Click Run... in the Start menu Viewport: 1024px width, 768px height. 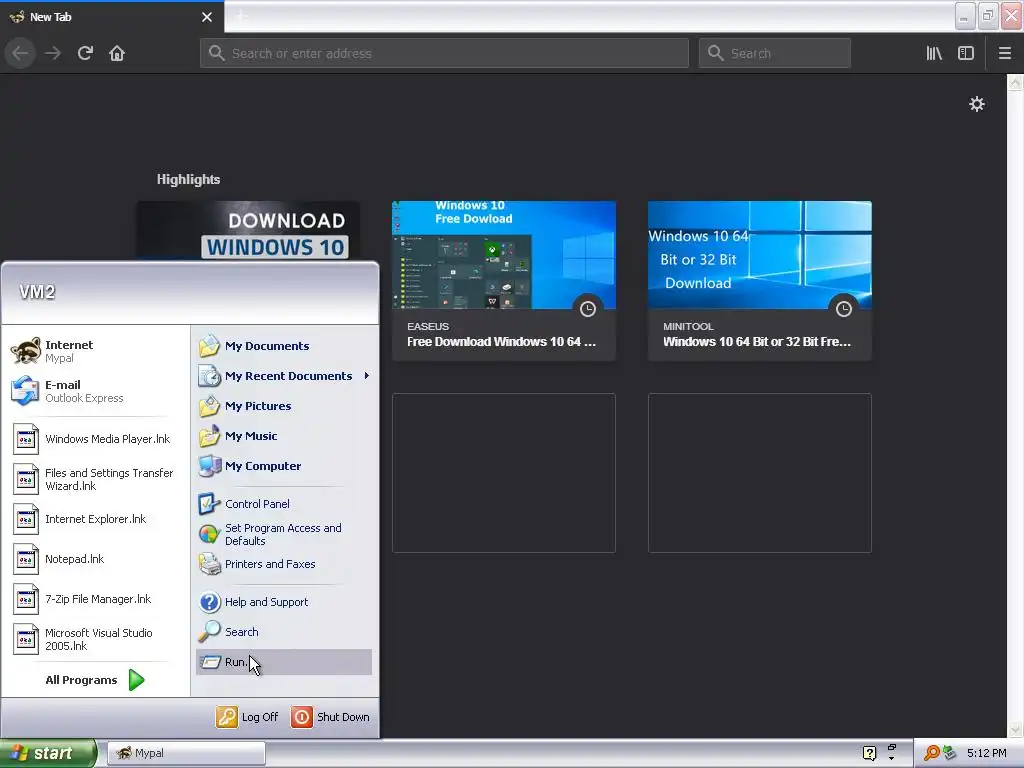pos(284,662)
